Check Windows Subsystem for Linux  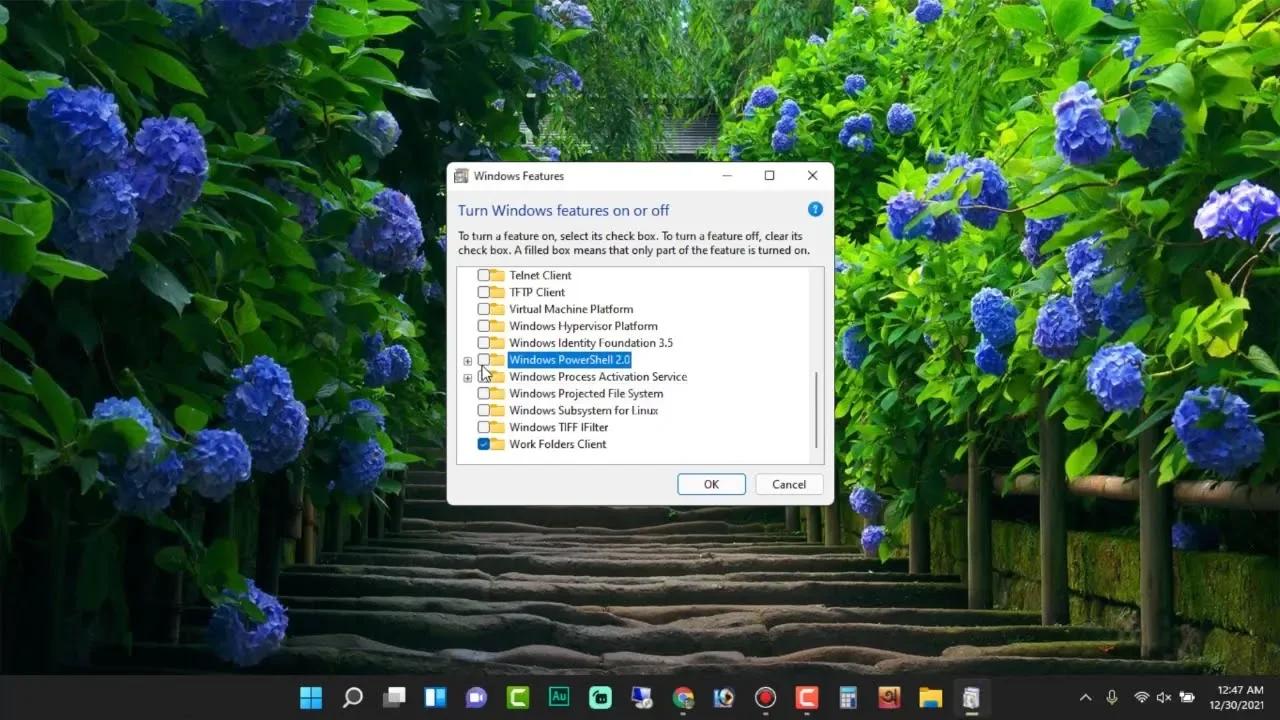coord(484,410)
